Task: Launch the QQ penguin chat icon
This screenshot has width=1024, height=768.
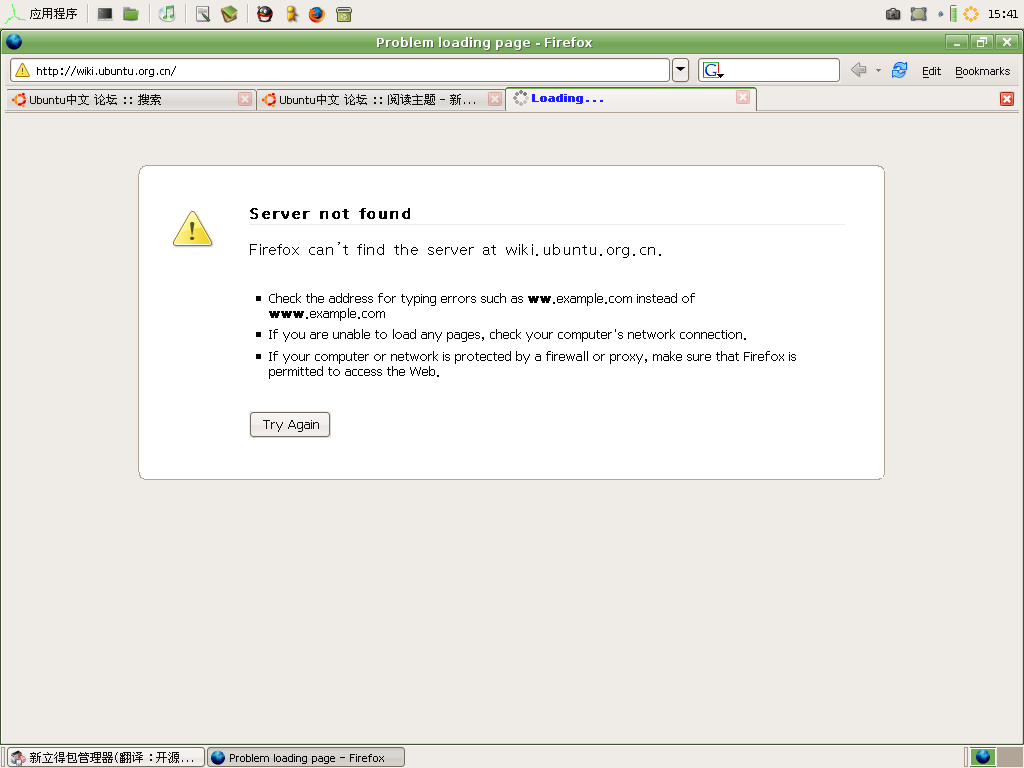Action: pyautogui.click(x=264, y=14)
